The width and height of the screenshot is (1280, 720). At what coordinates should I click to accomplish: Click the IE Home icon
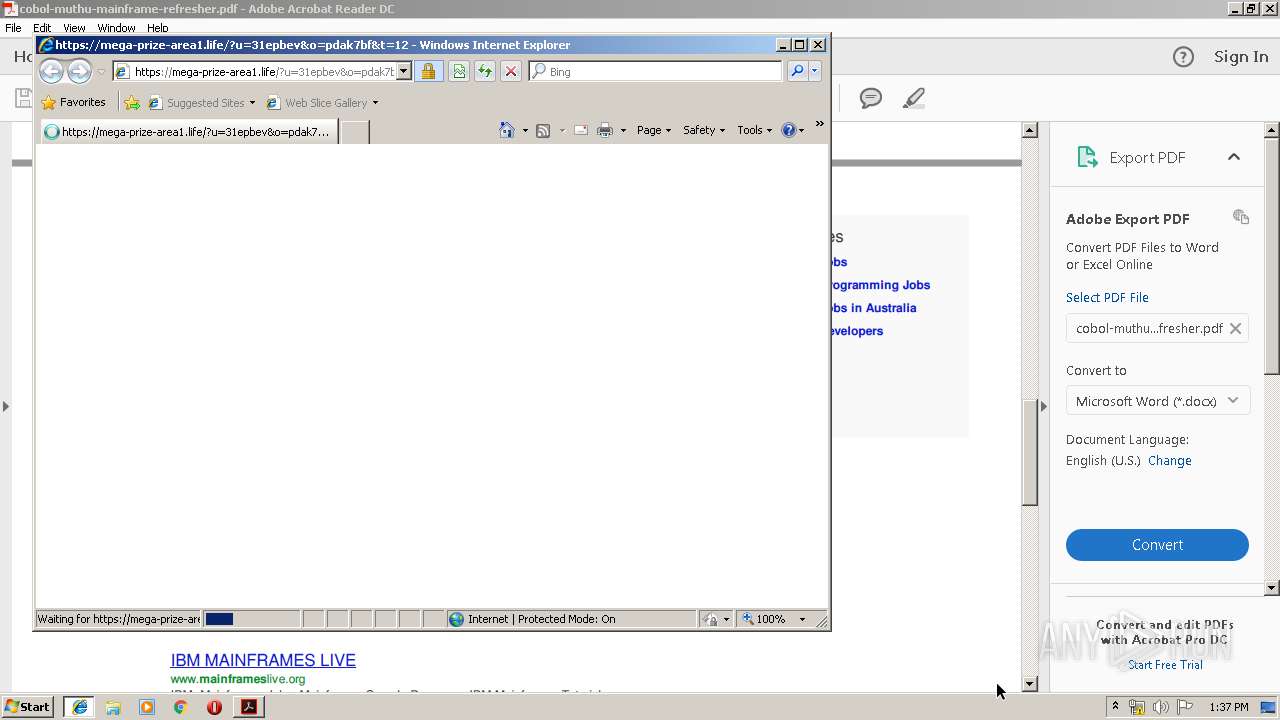pyautogui.click(x=507, y=130)
